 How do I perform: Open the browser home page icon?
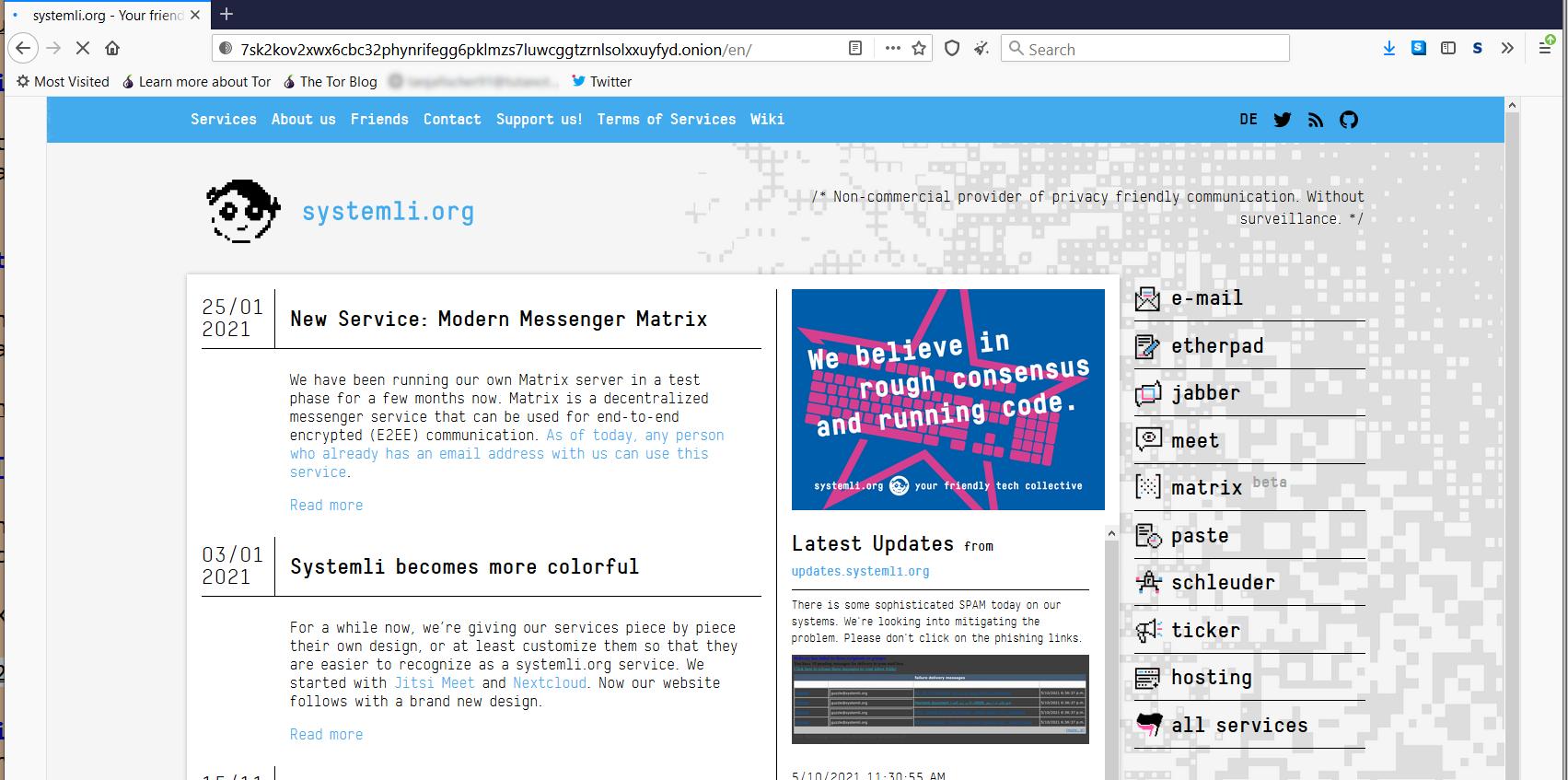point(112,48)
